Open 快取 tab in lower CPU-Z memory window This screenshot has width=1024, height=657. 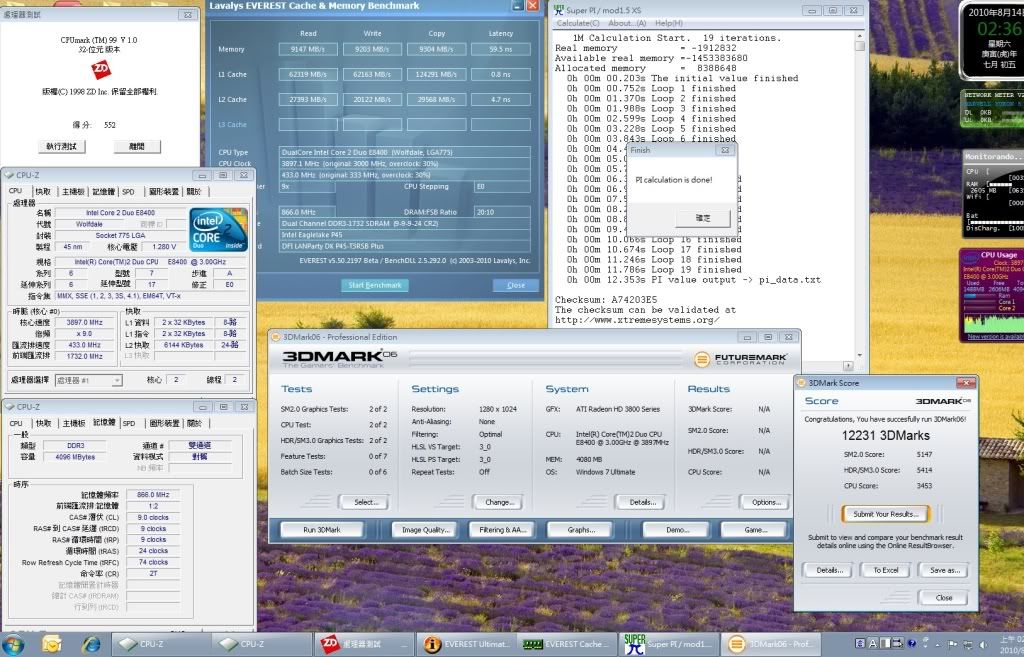43,423
